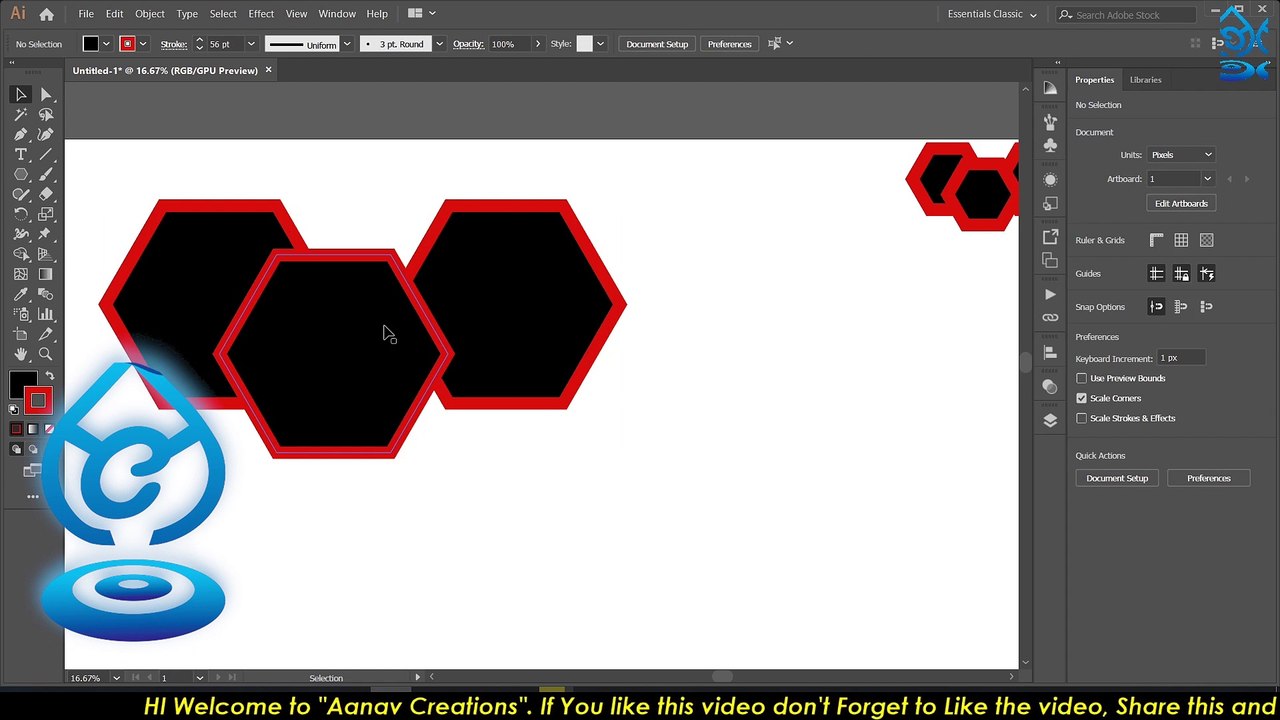Open the Layers panel icon
Viewport: 1280px width, 720px height.
coord(1050,421)
